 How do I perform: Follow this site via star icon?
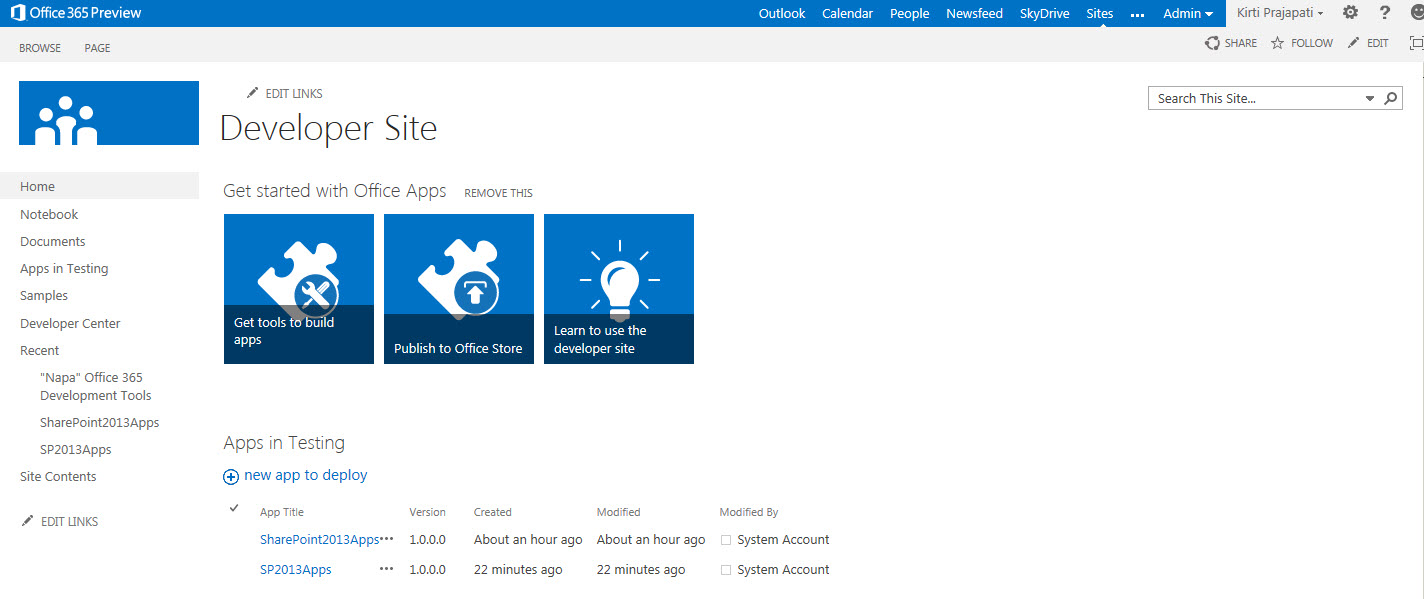pyautogui.click(x=1277, y=43)
